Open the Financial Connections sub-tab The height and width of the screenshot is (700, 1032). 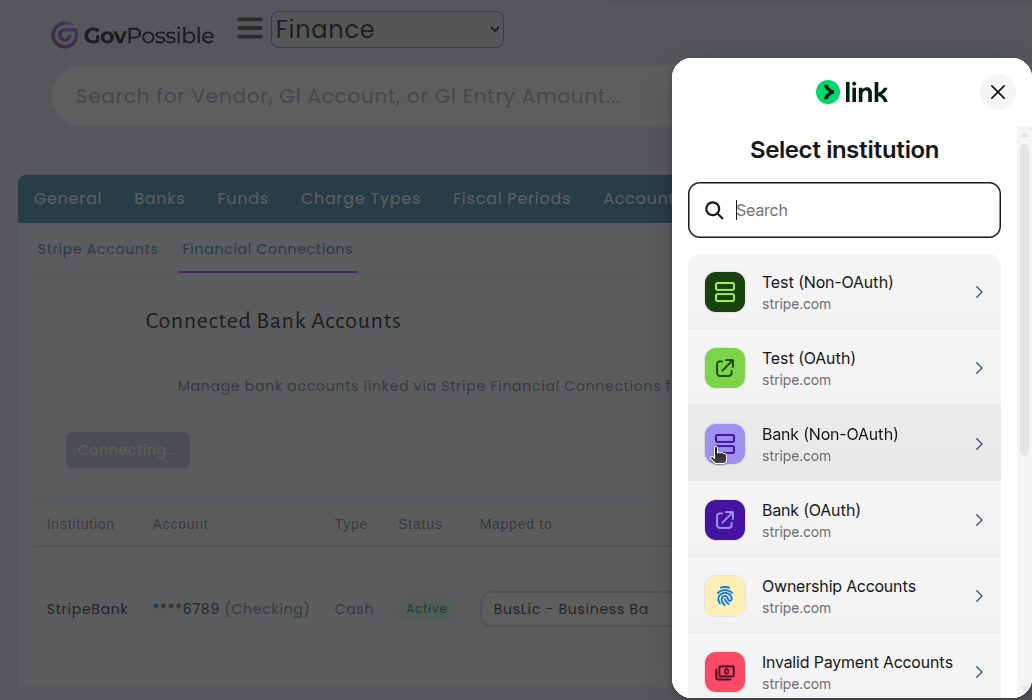pyautogui.click(x=267, y=249)
